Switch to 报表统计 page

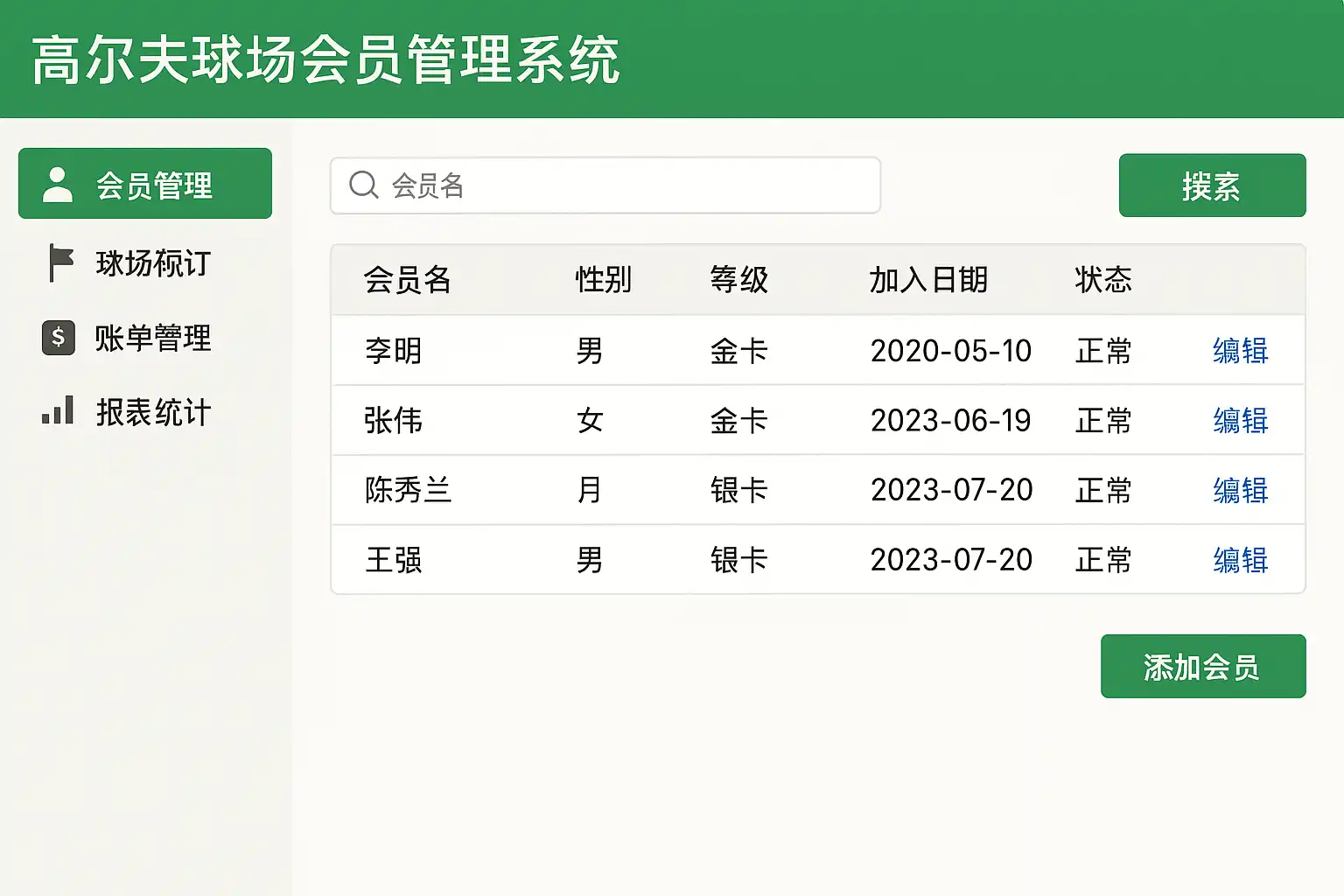tap(153, 412)
